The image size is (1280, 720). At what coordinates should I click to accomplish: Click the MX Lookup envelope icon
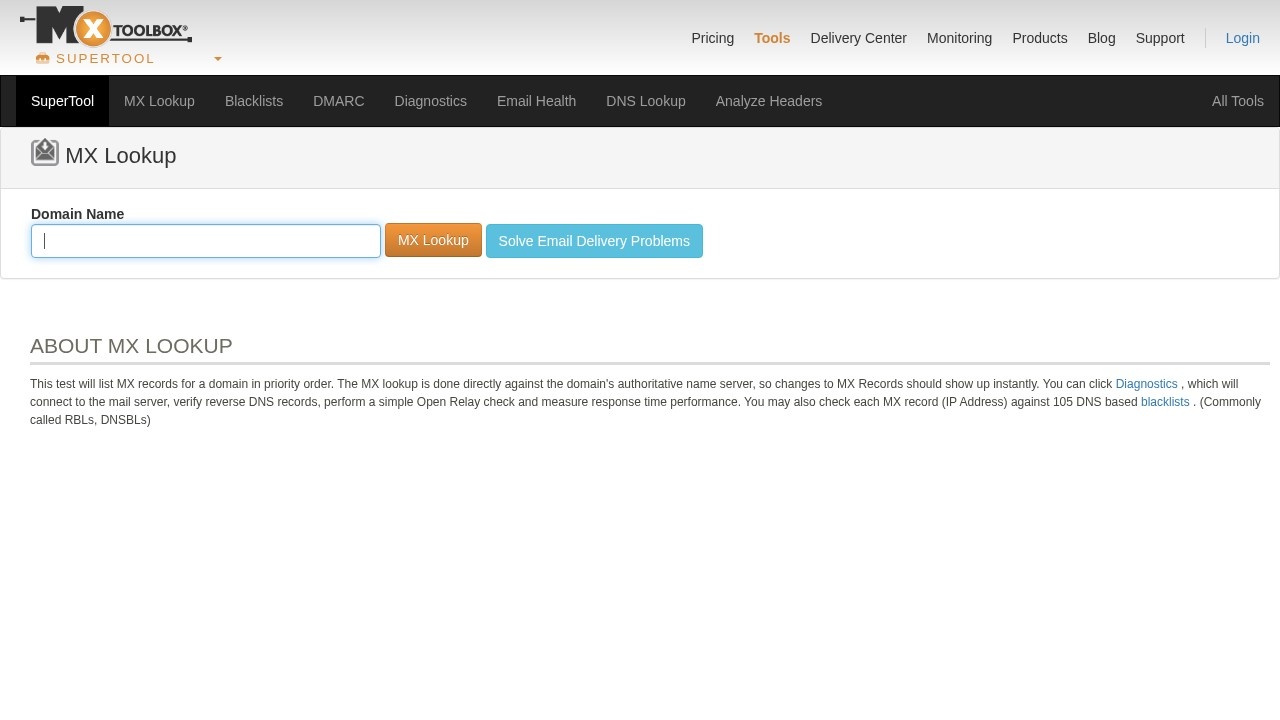44,152
